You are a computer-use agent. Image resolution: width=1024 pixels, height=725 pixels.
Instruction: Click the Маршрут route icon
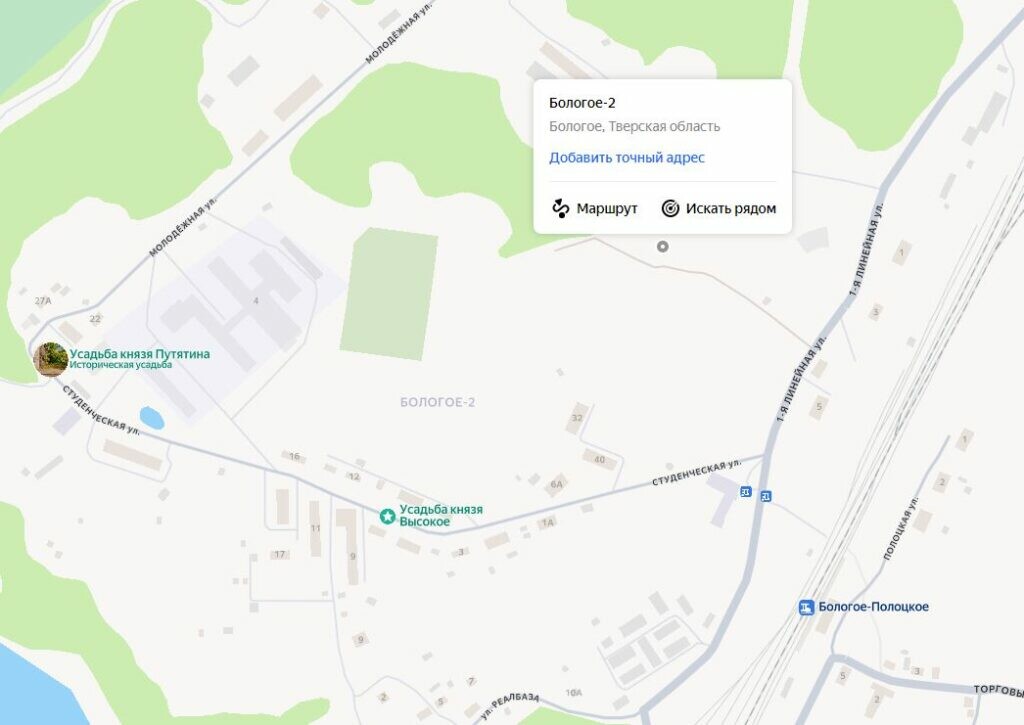[x=560, y=208]
